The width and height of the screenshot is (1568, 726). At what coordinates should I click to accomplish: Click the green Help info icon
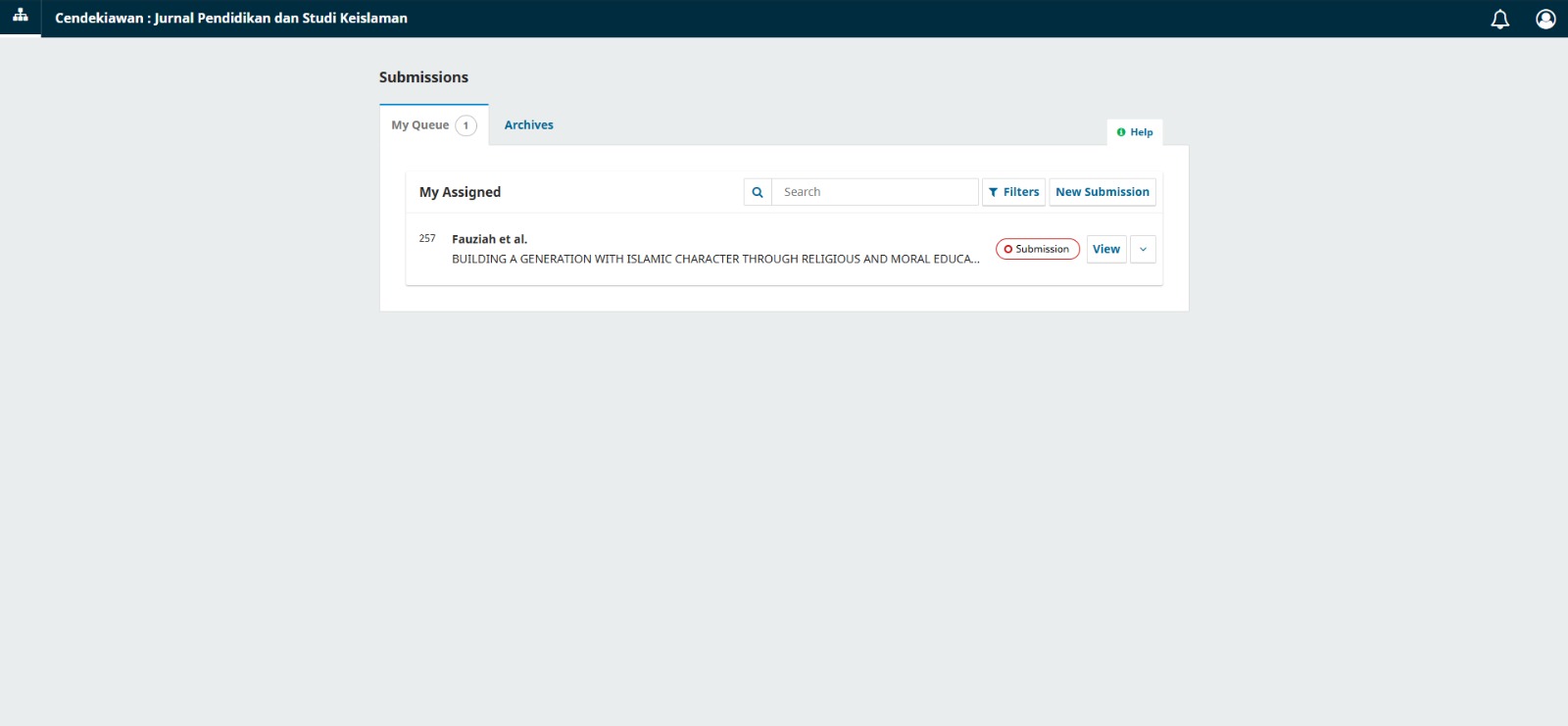pos(1121,132)
